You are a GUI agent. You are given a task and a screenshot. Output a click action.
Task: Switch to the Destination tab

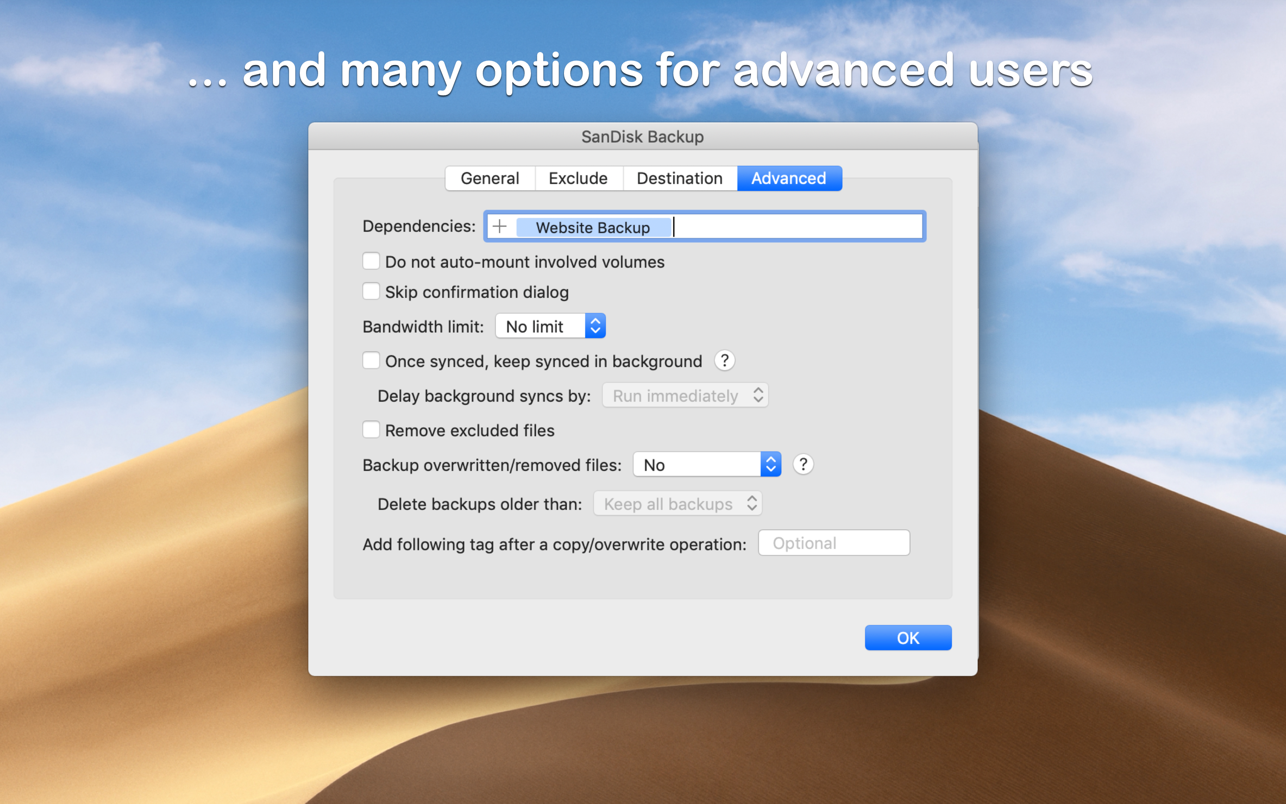pos(680,178)
